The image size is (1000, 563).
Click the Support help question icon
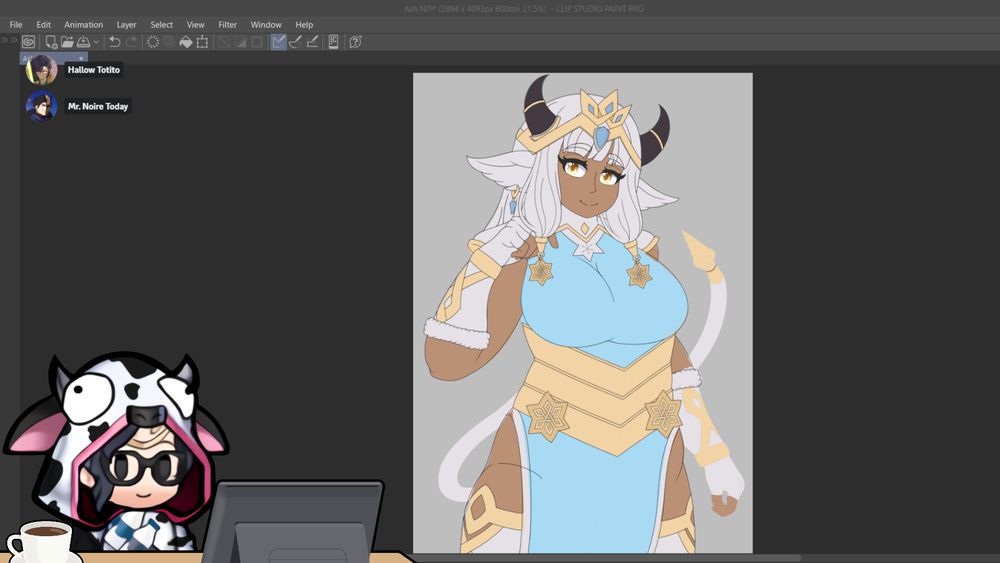pos(356,42)
